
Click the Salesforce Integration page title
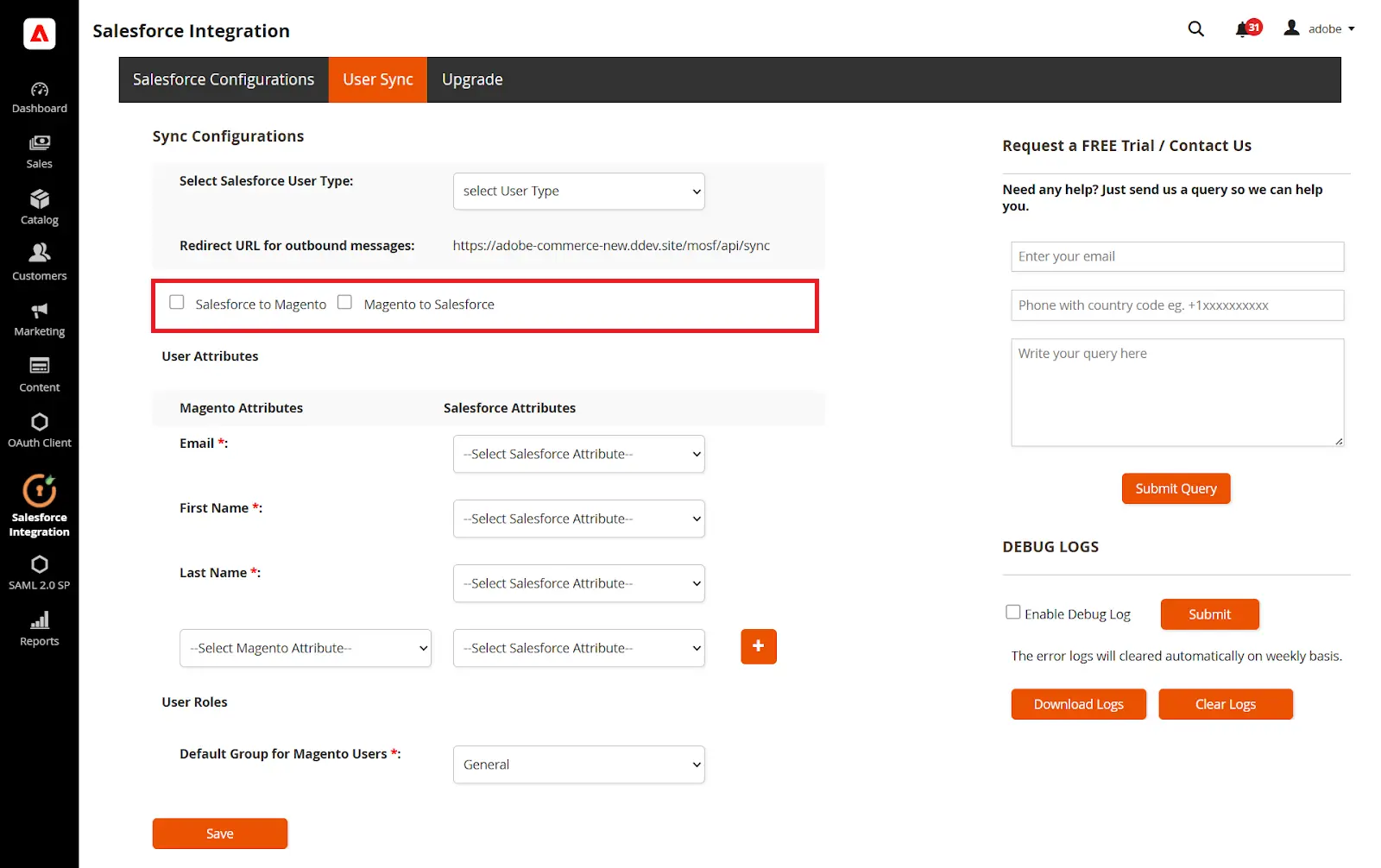pos(192,31)
